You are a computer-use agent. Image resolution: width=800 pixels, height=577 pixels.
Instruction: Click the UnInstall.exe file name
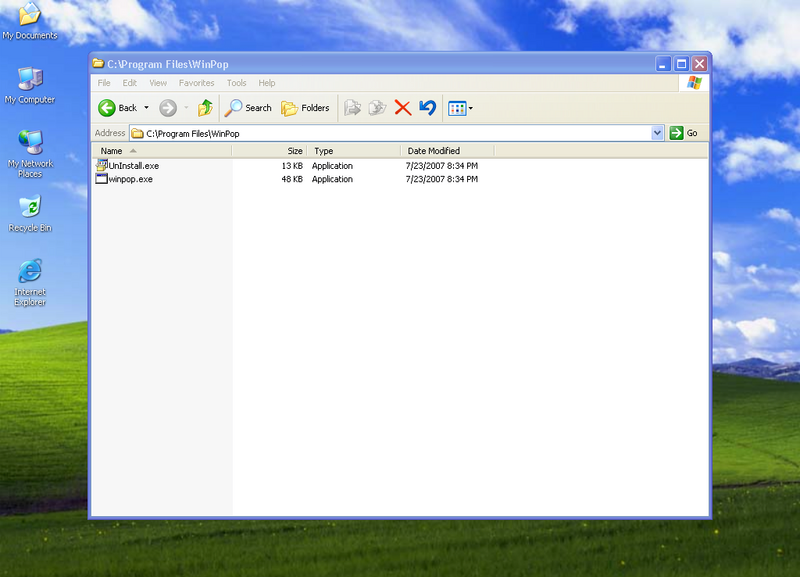point(134,166)
